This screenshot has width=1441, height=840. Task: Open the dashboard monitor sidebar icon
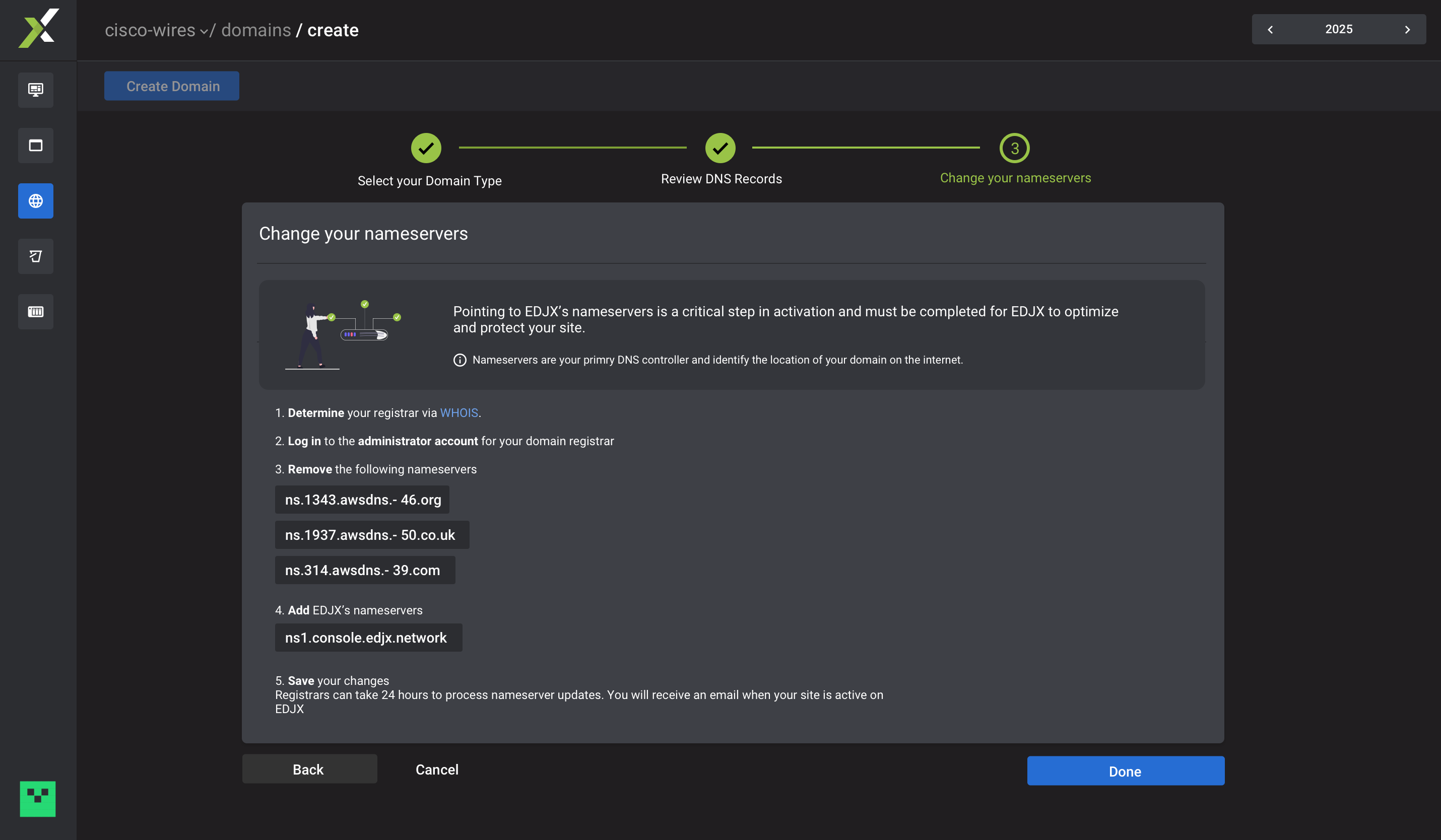[x=35, y=90]
